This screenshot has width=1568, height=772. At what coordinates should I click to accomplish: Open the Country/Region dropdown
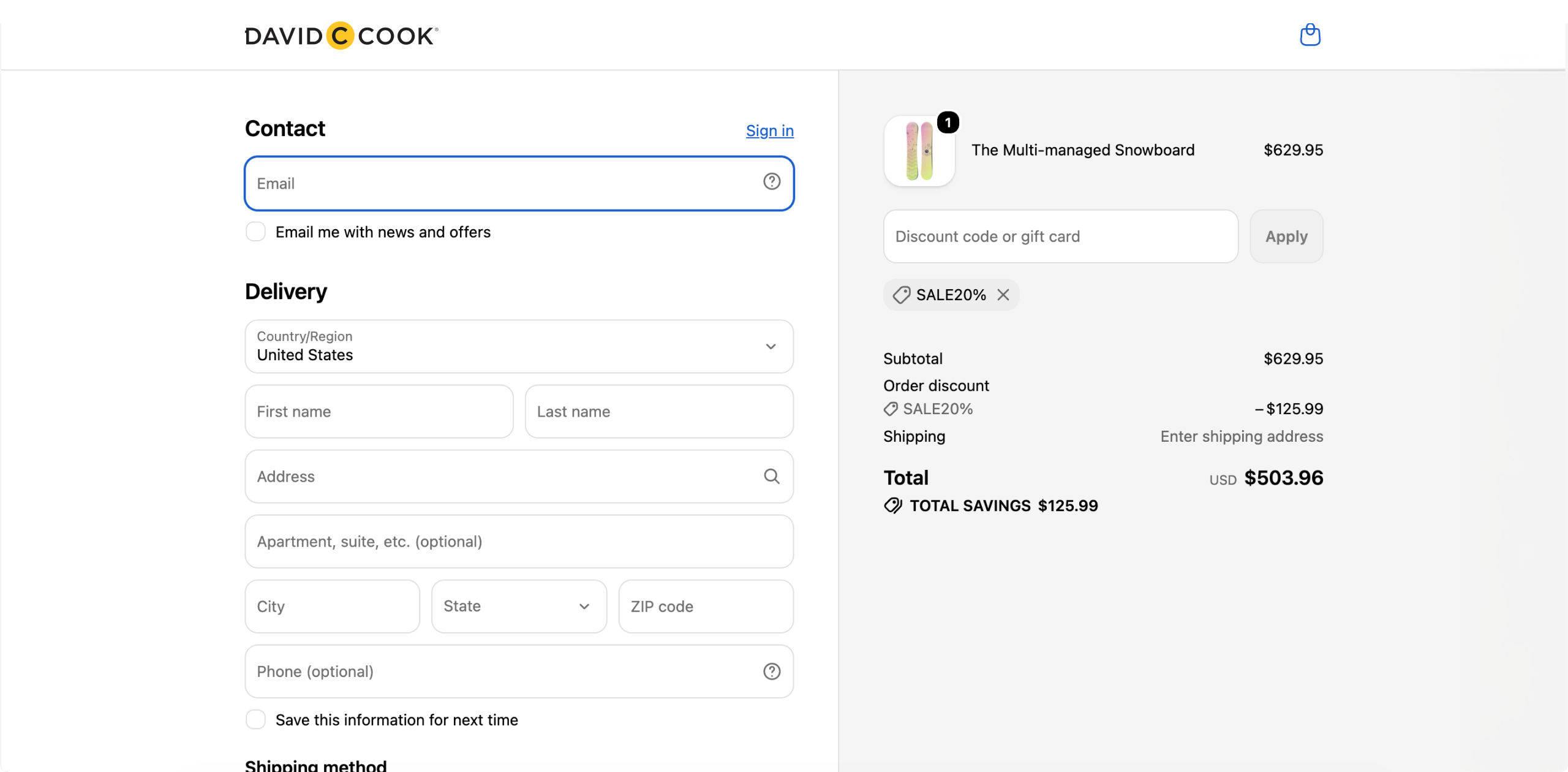click(x=519, y=346)
